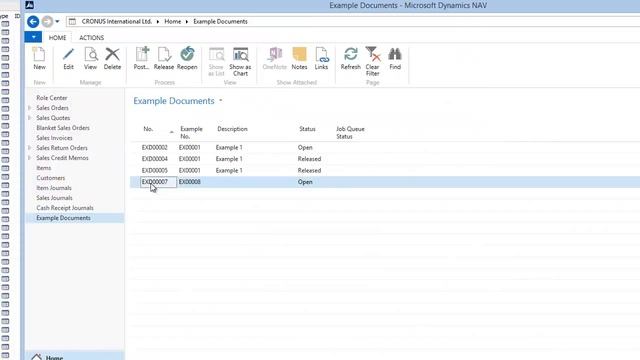Click the EXD00007 No. cell
Viewport: 640px width, 360px height.
click(x=158, y=182)
